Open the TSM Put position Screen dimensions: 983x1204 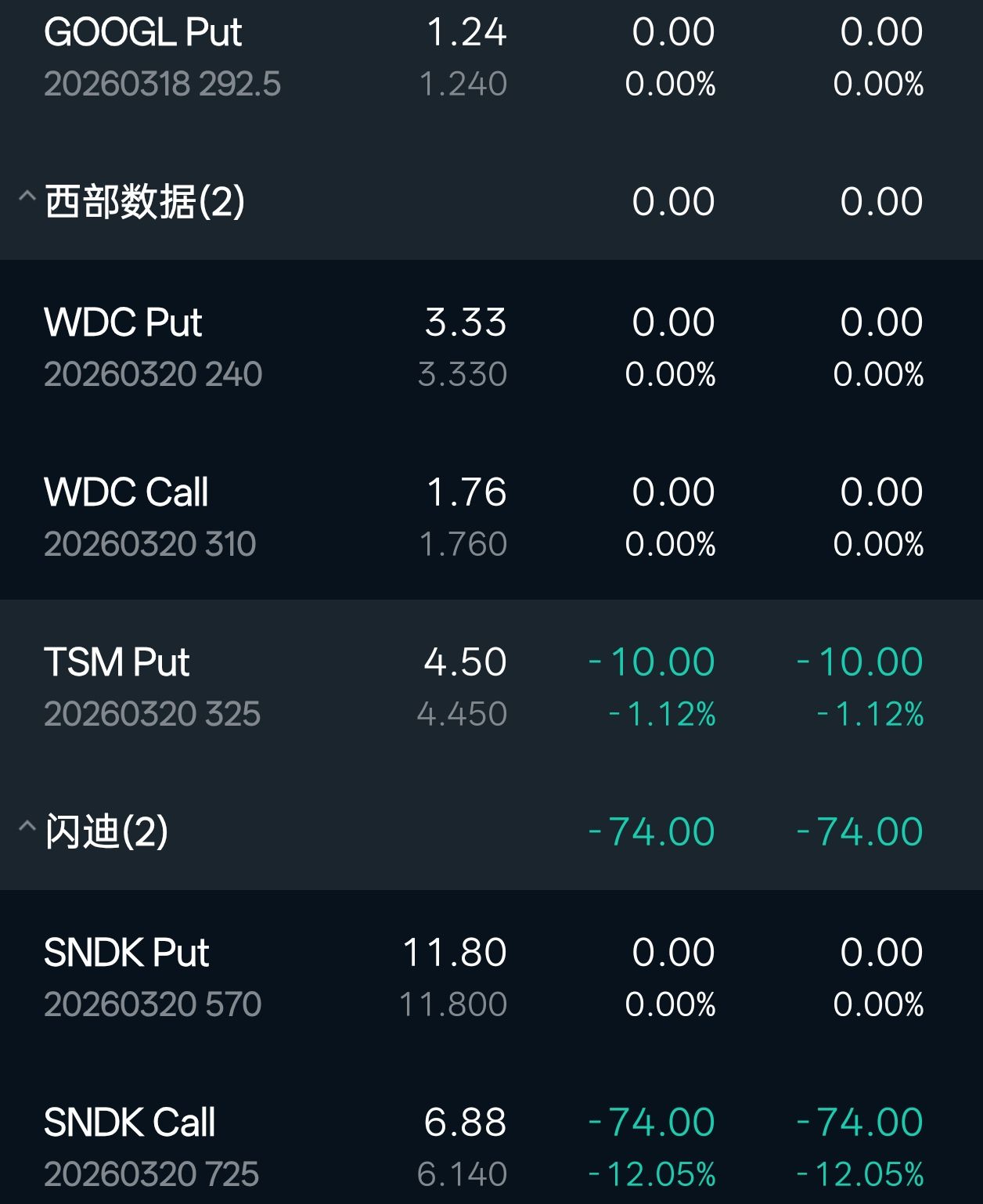point(117,662)
